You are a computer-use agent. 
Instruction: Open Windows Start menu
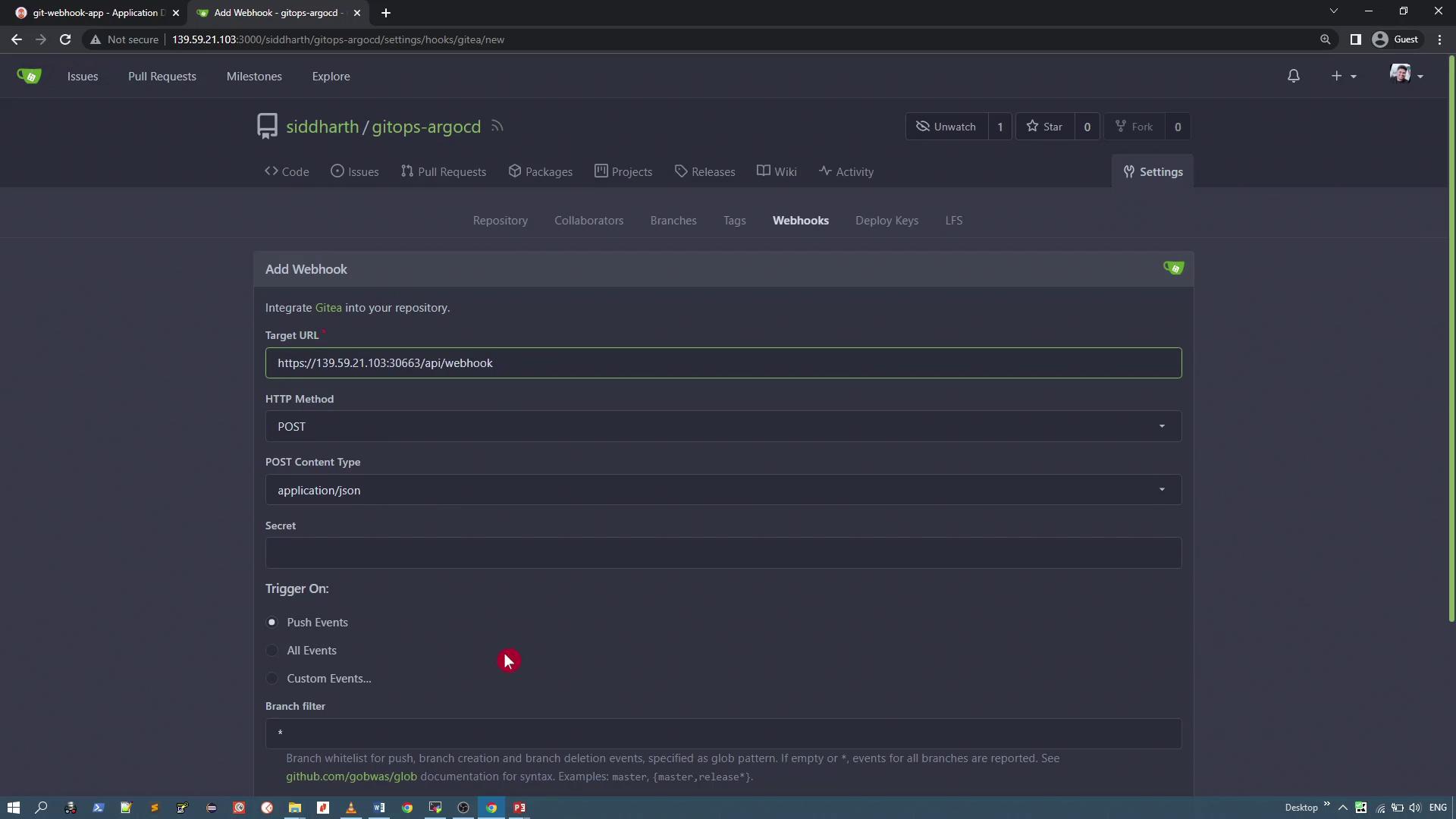(13, 808)
